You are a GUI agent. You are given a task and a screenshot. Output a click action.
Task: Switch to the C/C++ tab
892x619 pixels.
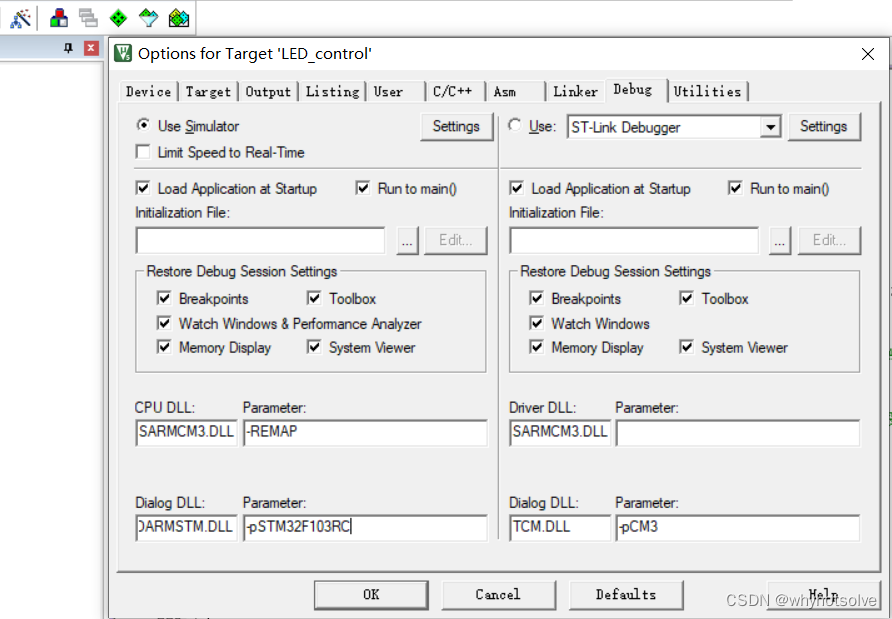click(456, 92)
